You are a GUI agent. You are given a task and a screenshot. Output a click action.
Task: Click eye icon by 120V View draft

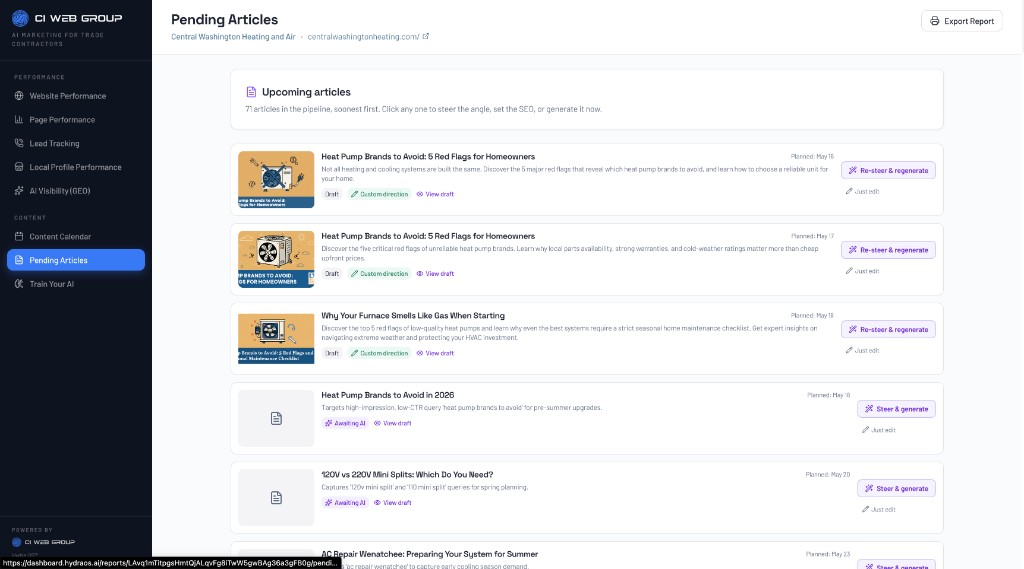point(377,503)
